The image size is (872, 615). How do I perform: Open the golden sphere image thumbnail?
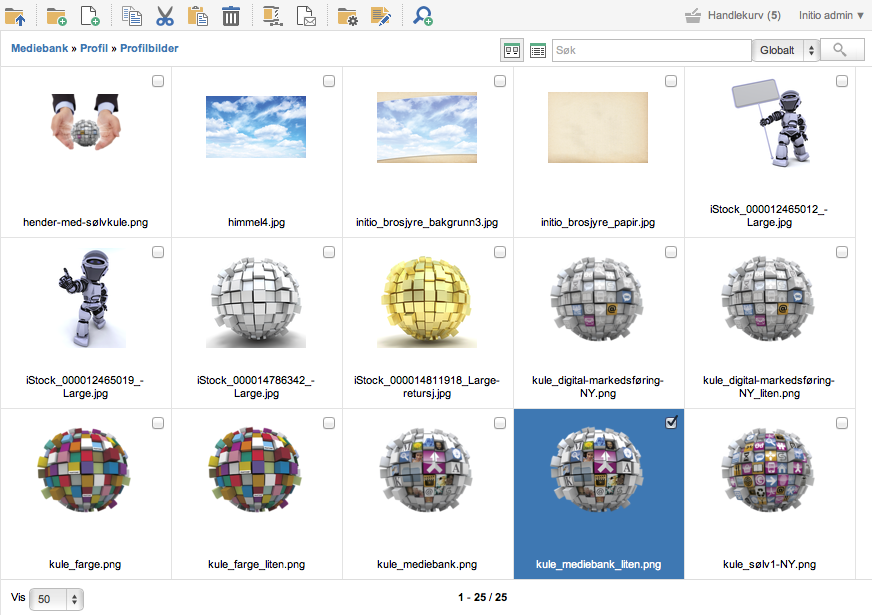pyautogui.click(x=427, y=299)
